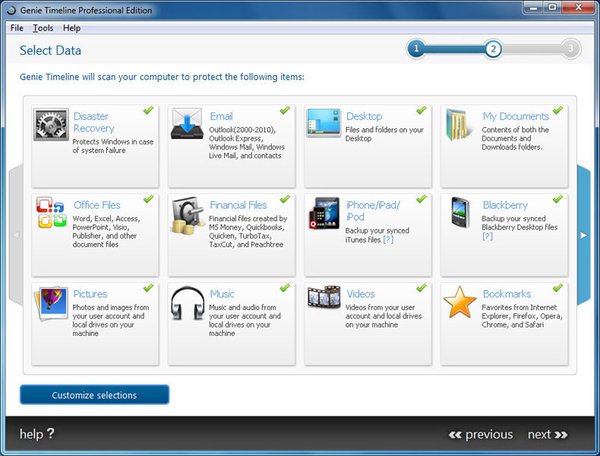Click the Pictures title
600x456 pixels.
(x=90, y=294)
